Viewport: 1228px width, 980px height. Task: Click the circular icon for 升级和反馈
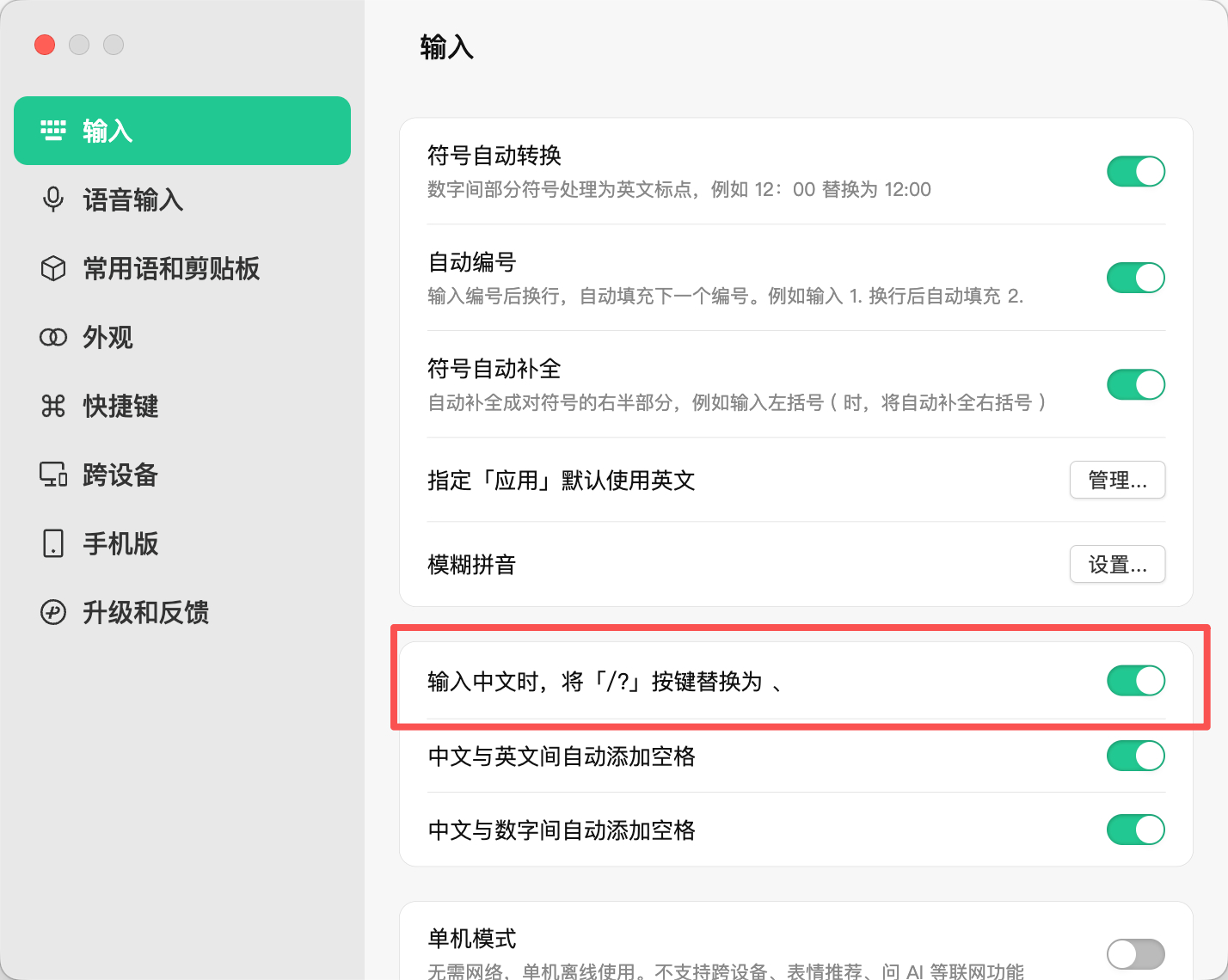(x=53, y=612)
